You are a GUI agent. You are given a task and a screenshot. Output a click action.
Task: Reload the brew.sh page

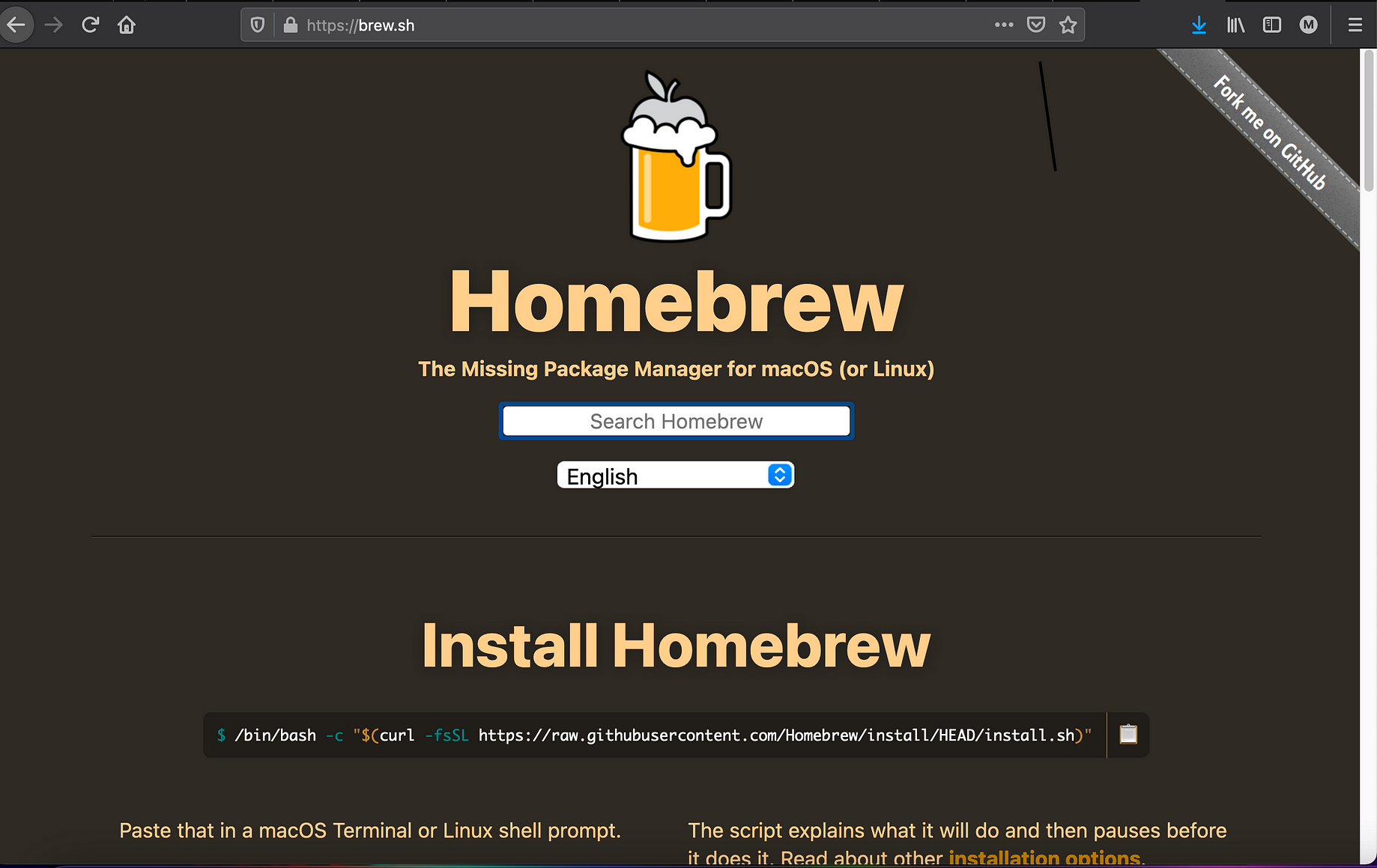[91, 25]
